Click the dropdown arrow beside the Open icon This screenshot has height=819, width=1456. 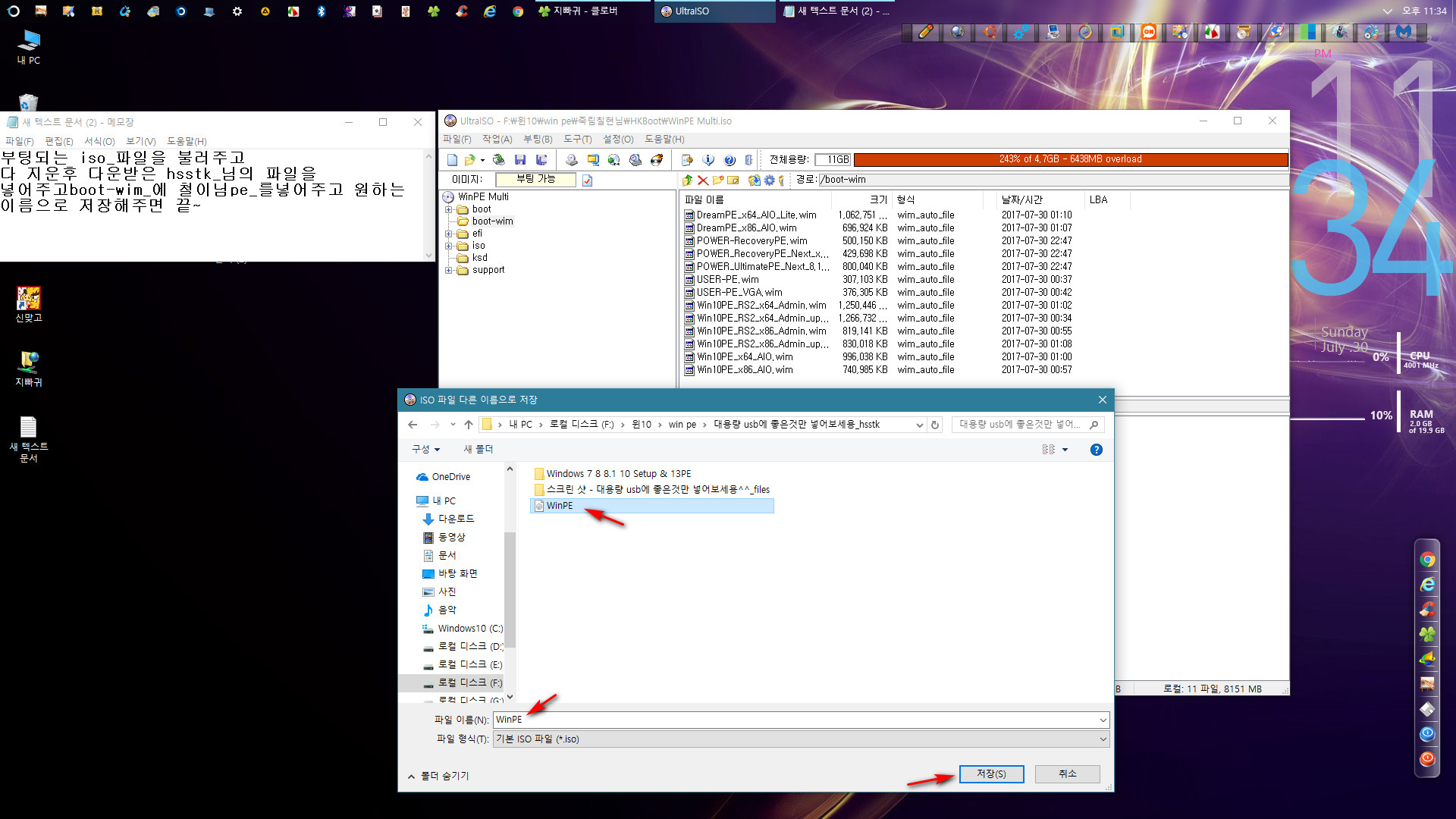[482, 160]
